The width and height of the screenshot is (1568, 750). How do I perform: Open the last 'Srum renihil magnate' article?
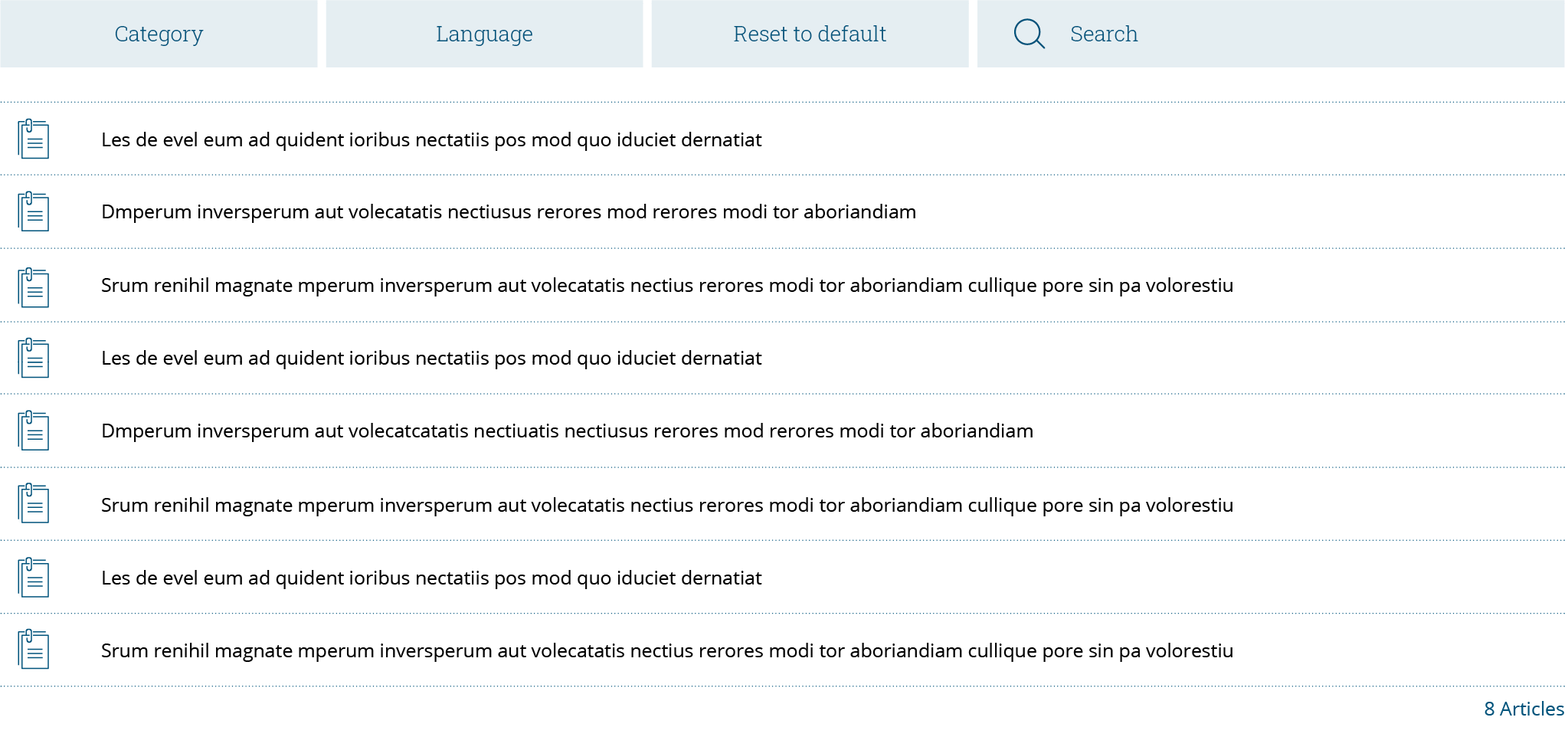(x=666, y=651)
